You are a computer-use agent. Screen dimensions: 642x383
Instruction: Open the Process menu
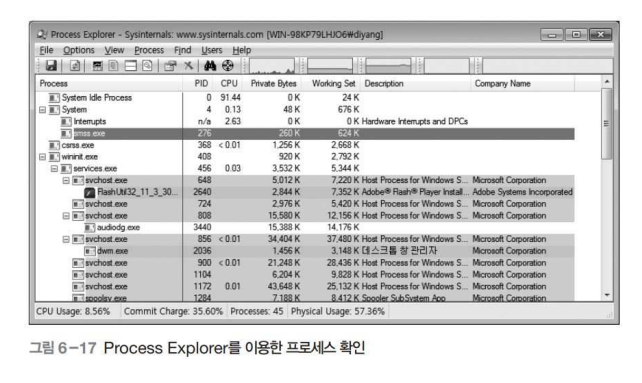click(x=149, y=50)
